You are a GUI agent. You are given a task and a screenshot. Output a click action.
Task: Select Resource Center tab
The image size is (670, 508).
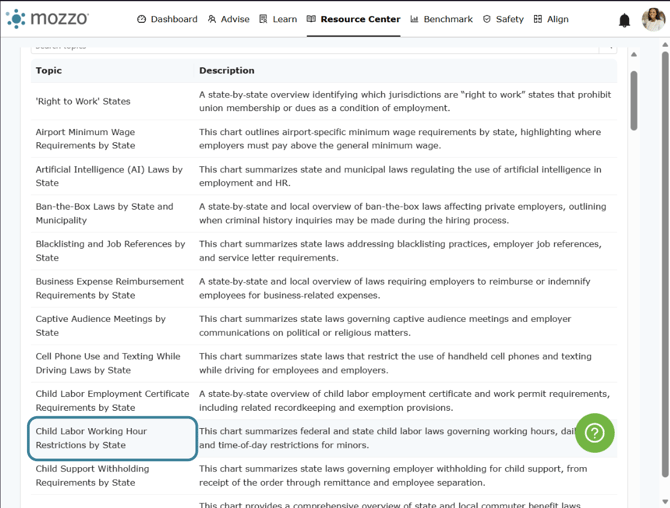pyautogui.click(x=354, y=19)
